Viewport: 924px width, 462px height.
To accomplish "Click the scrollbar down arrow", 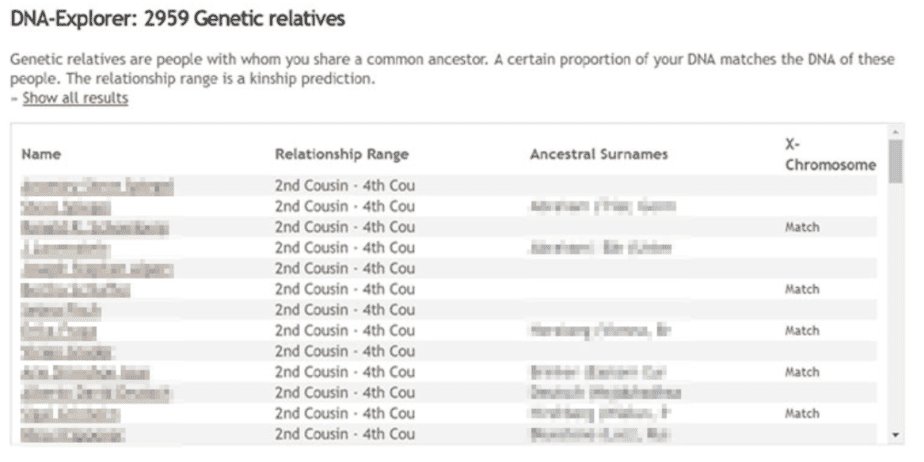I will pos(896,435).
